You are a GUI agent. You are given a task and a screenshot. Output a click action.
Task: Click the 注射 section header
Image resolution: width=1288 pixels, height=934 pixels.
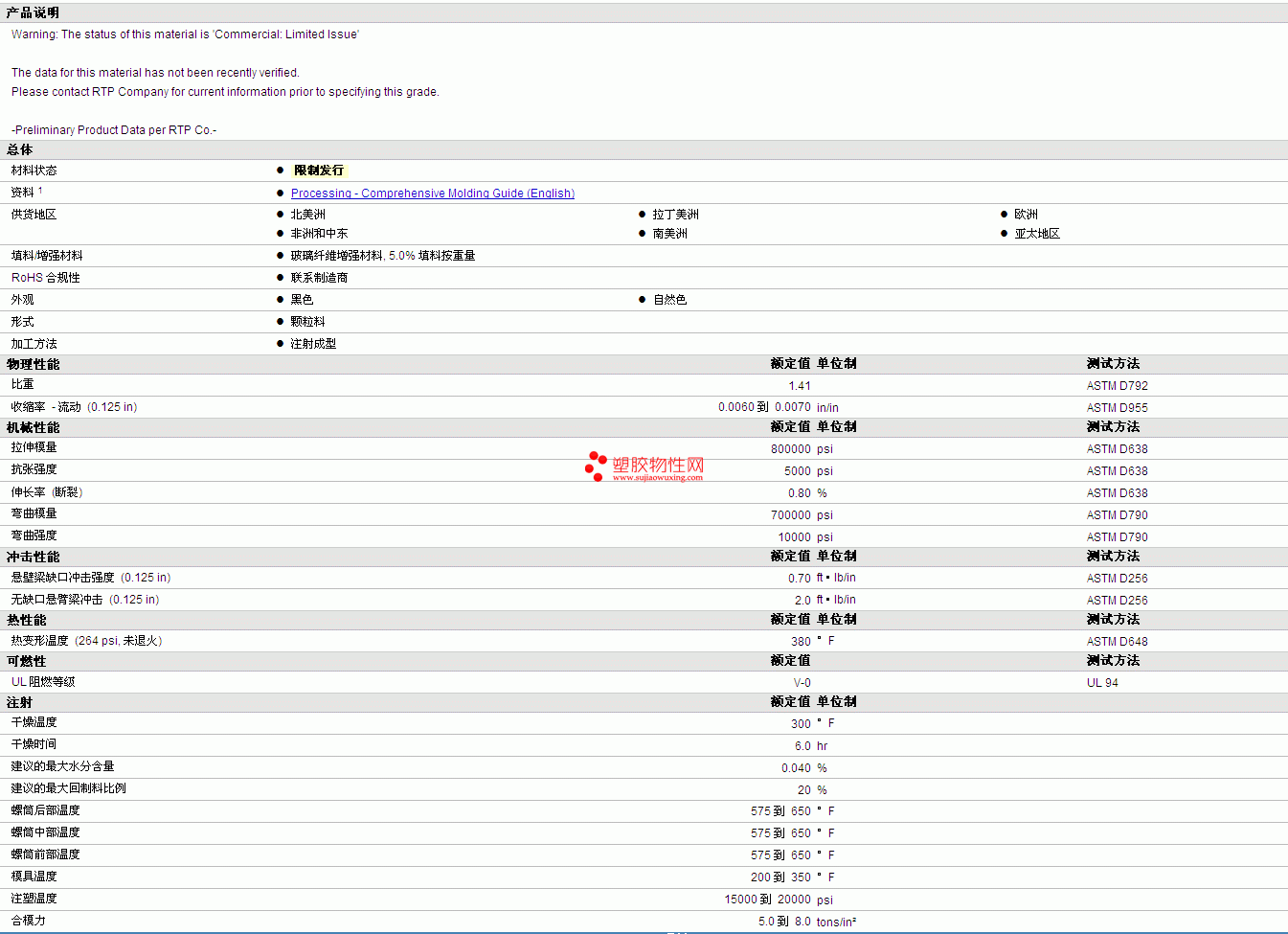tap(20, 702)
